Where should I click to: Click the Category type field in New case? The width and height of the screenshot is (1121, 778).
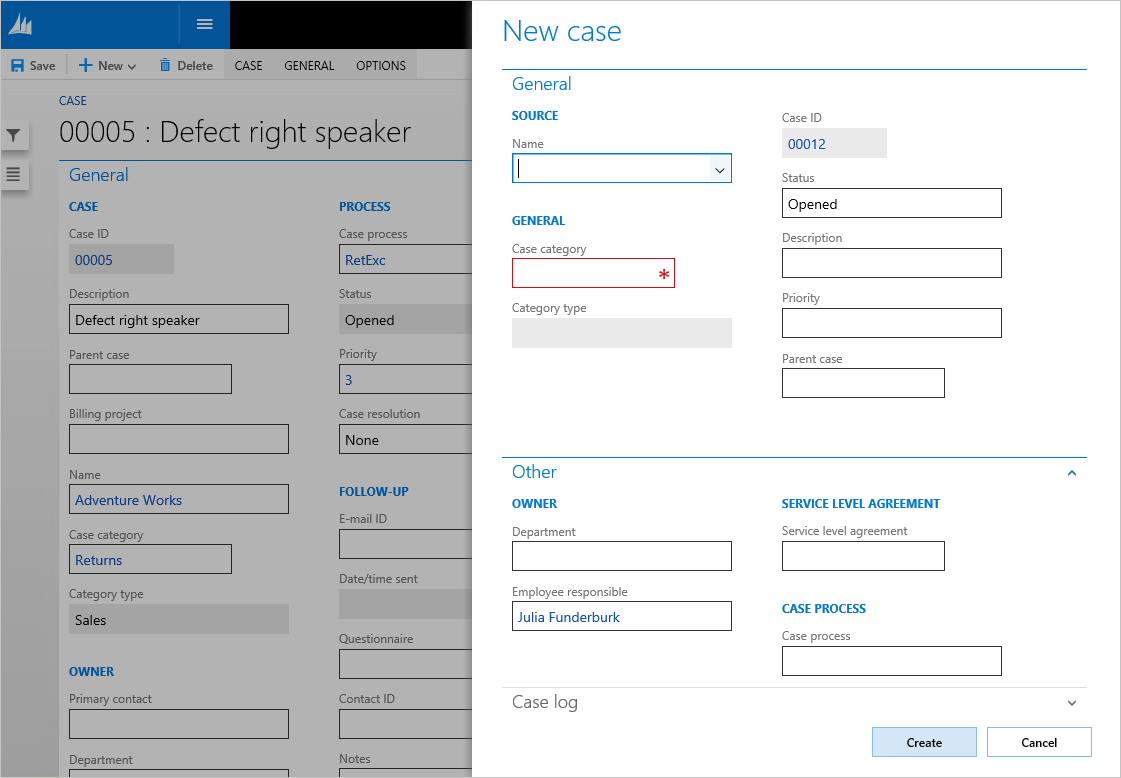click(621, 333)
